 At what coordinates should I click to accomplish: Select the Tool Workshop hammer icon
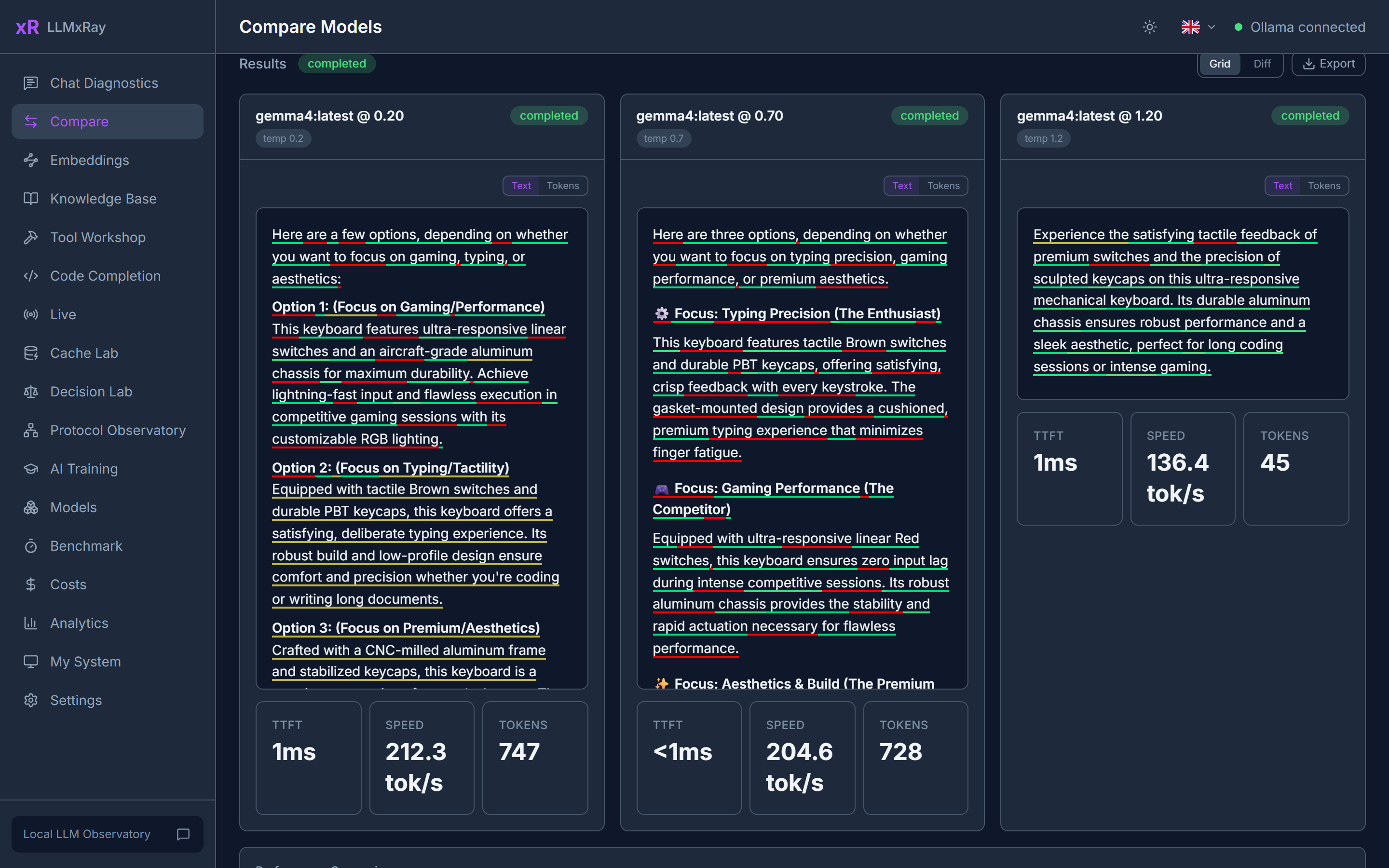[x=31, y=237]
